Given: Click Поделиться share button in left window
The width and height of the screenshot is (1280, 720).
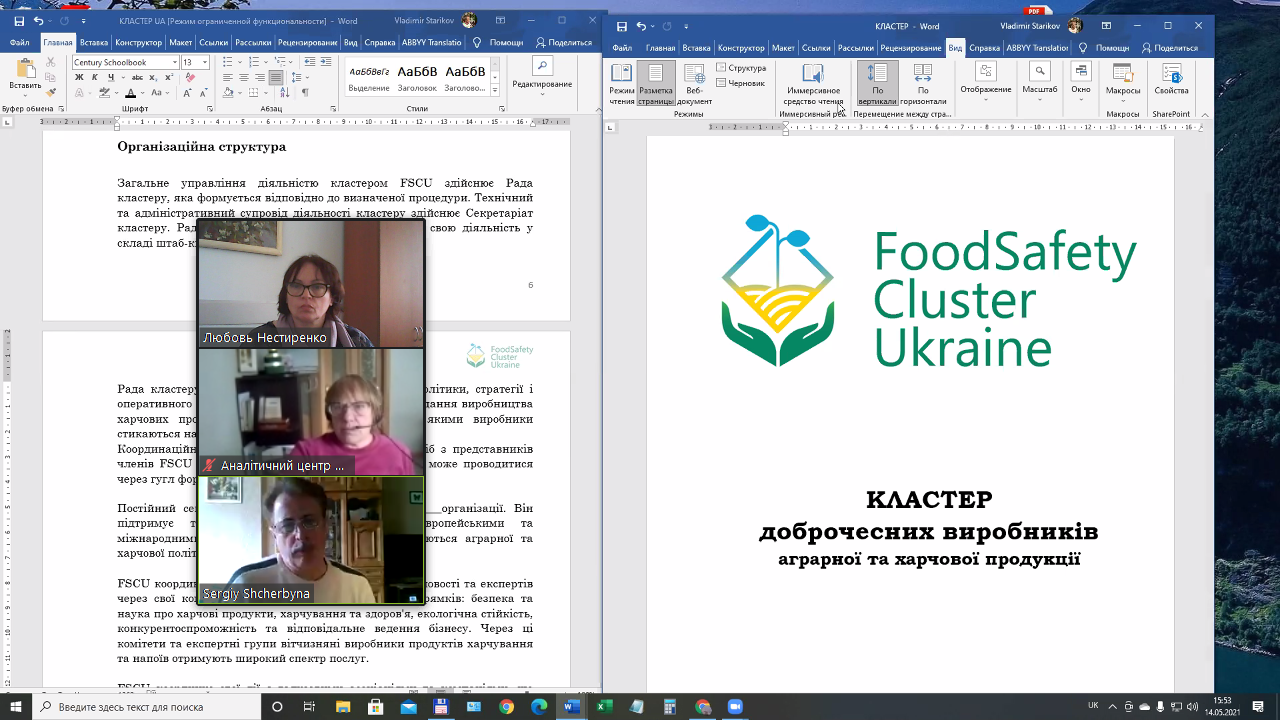Looking at the screenshot, I should [564, 43].
